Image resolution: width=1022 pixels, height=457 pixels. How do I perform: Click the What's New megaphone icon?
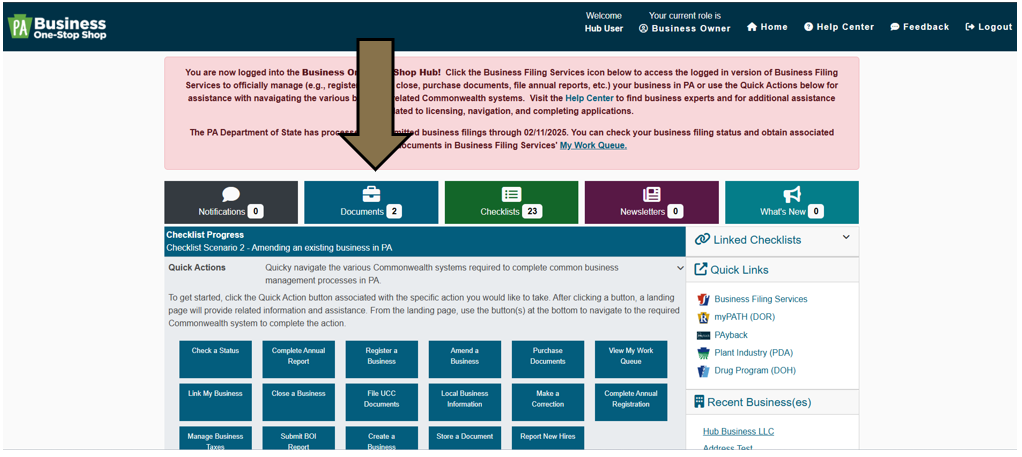(x=792, y=194)
